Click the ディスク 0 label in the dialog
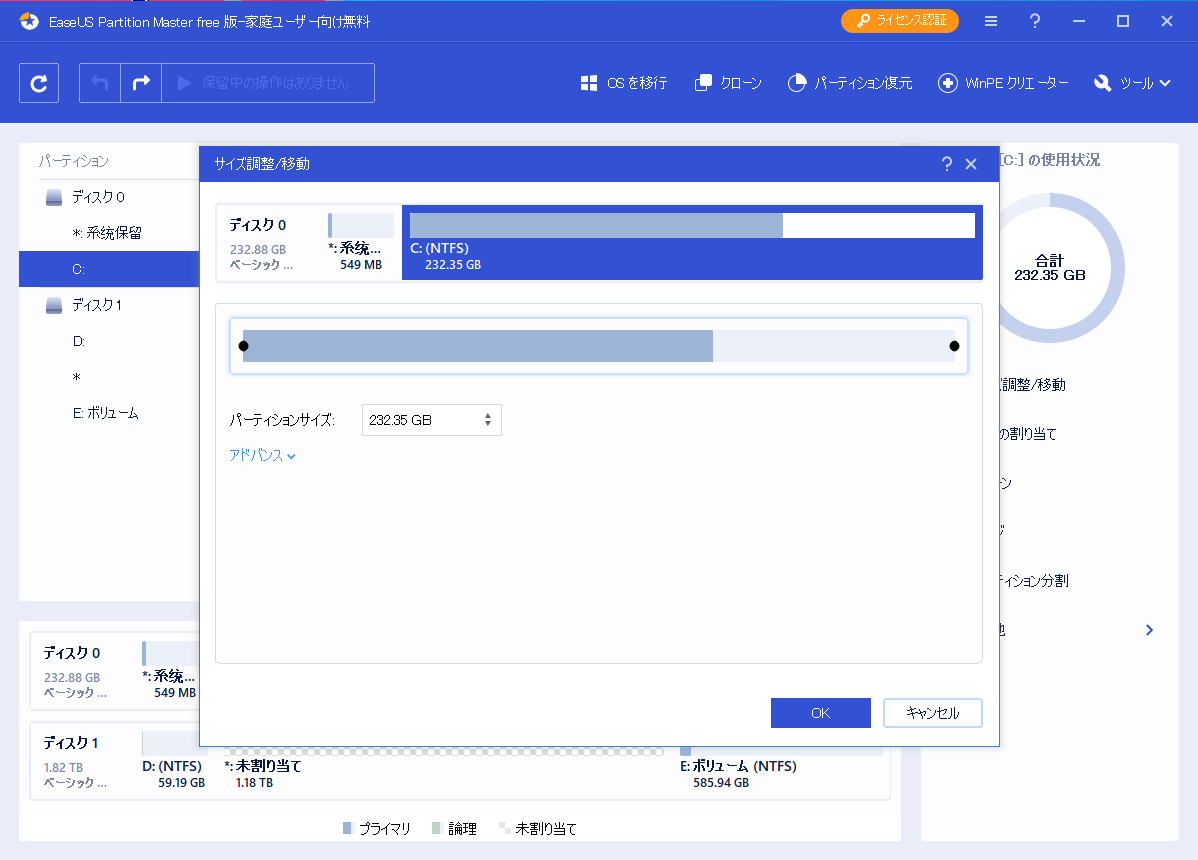The image size is (1198, 860). point(258,225)
